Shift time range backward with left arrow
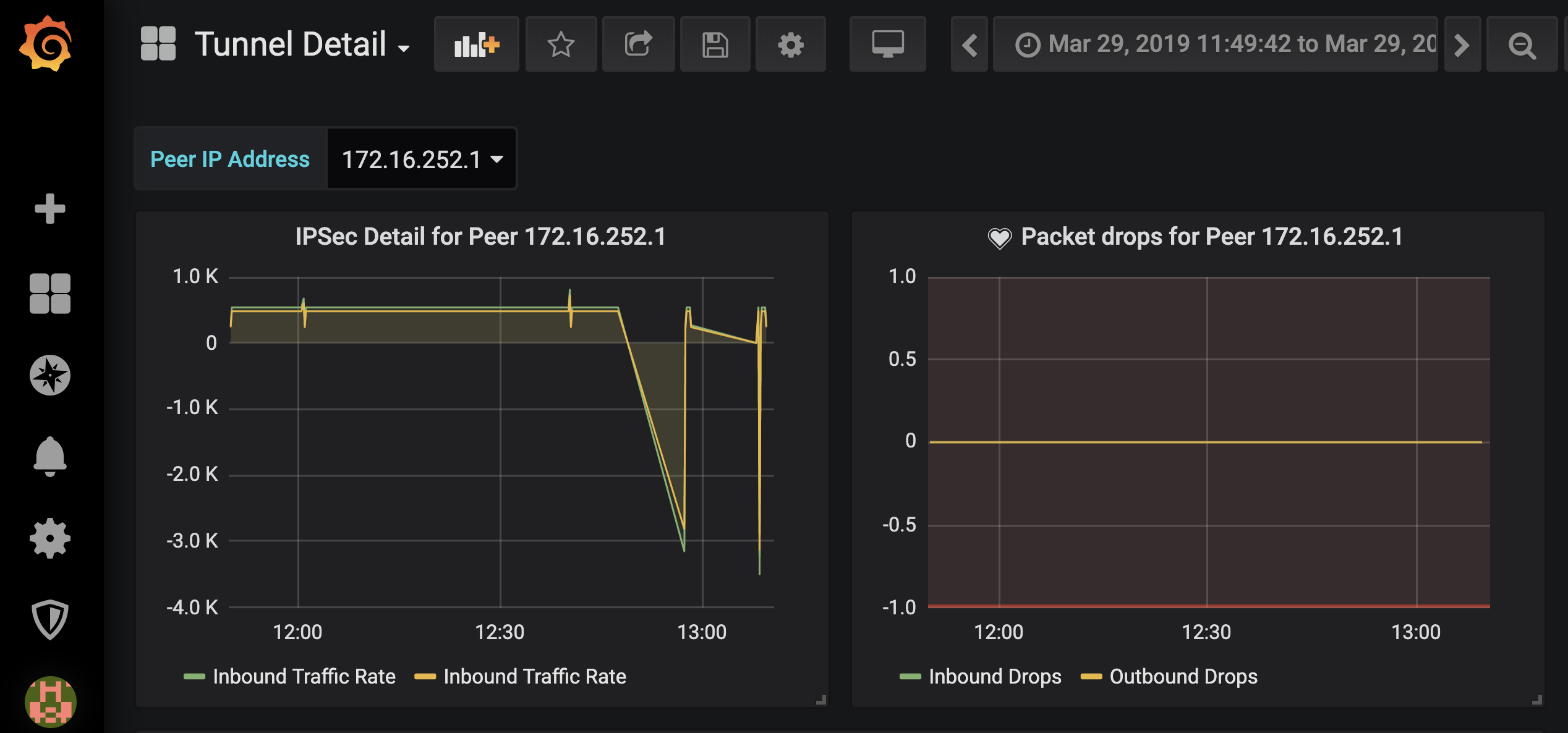Screen dimensions: 1568x733 point(969,44)
